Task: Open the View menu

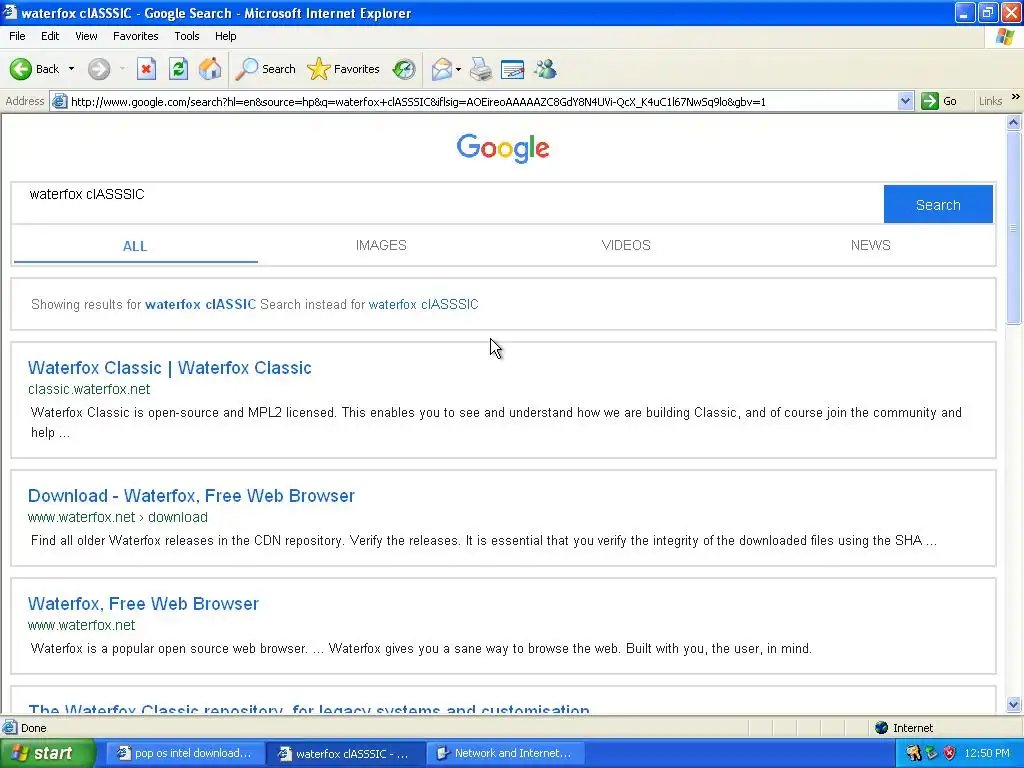Action: 86,36
